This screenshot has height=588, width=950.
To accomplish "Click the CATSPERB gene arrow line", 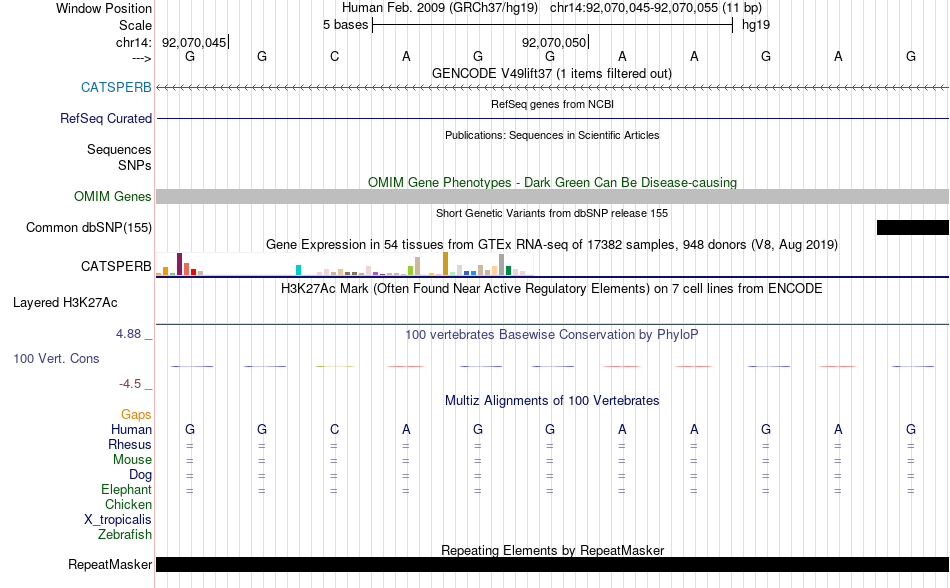I will [x=552, y=88].
